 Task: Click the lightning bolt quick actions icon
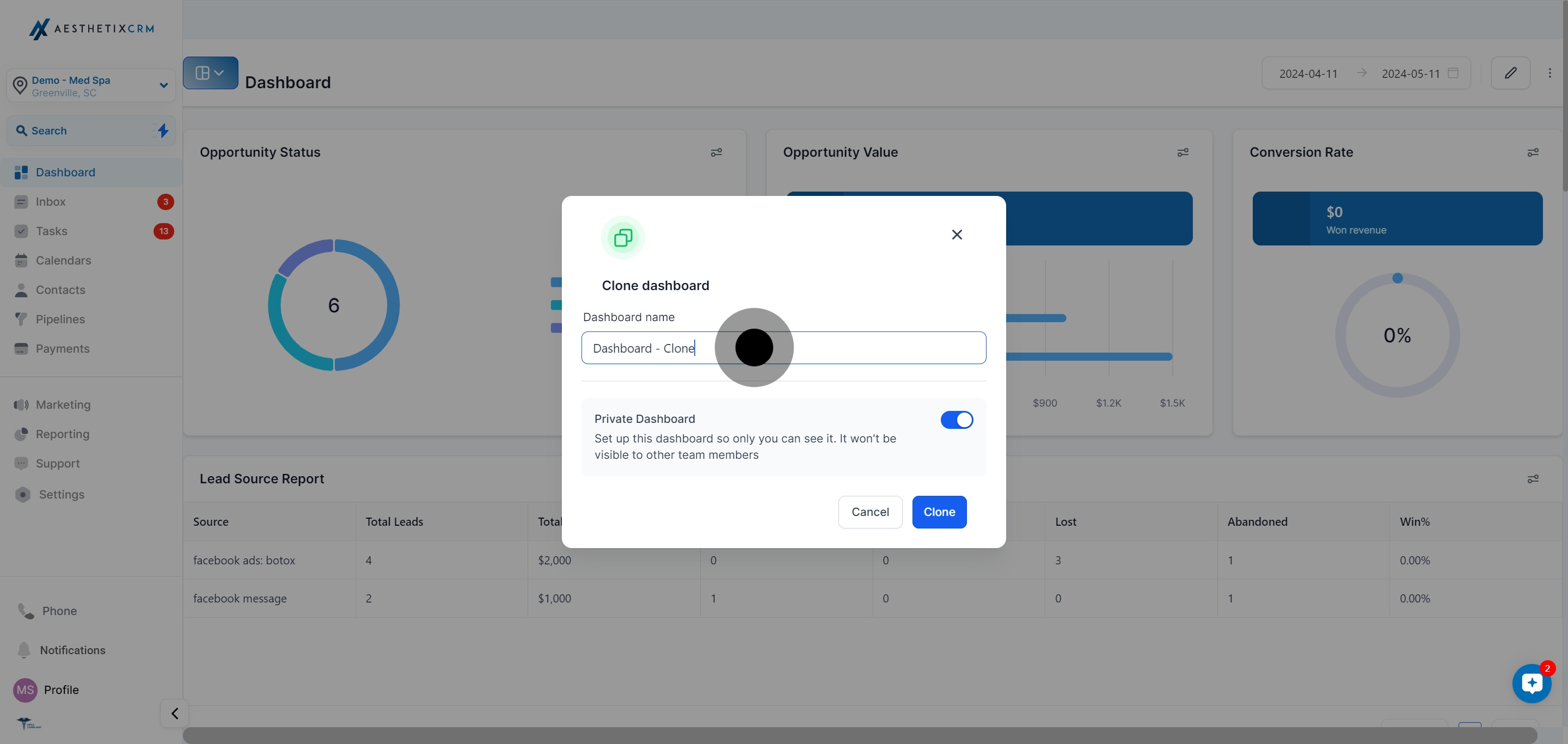point(163,130)
